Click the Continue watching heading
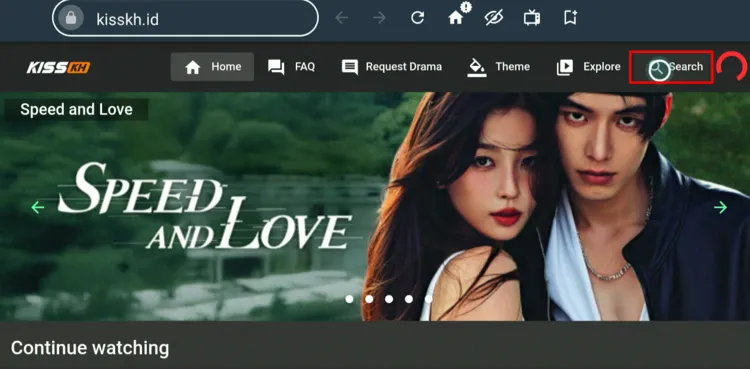Screen dimensions: 750x369 pos(90,348)
